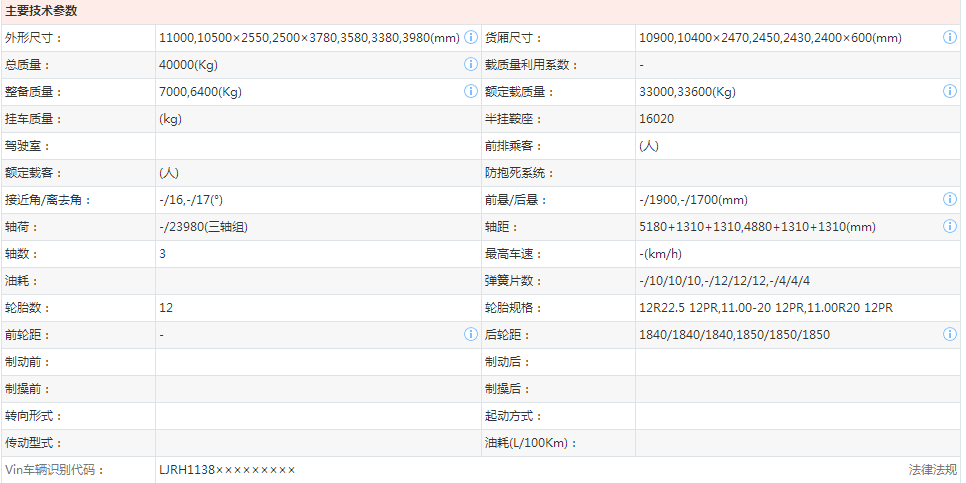Click info icon in 总质量 row
Image resolution: width=966 pixels, height=483 pixels.
(x=471, y=65)
